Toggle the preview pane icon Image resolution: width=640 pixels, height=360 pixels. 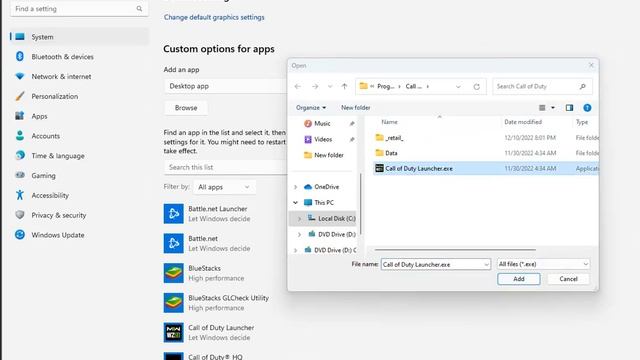pyautogui.click(x=569, y=108)
